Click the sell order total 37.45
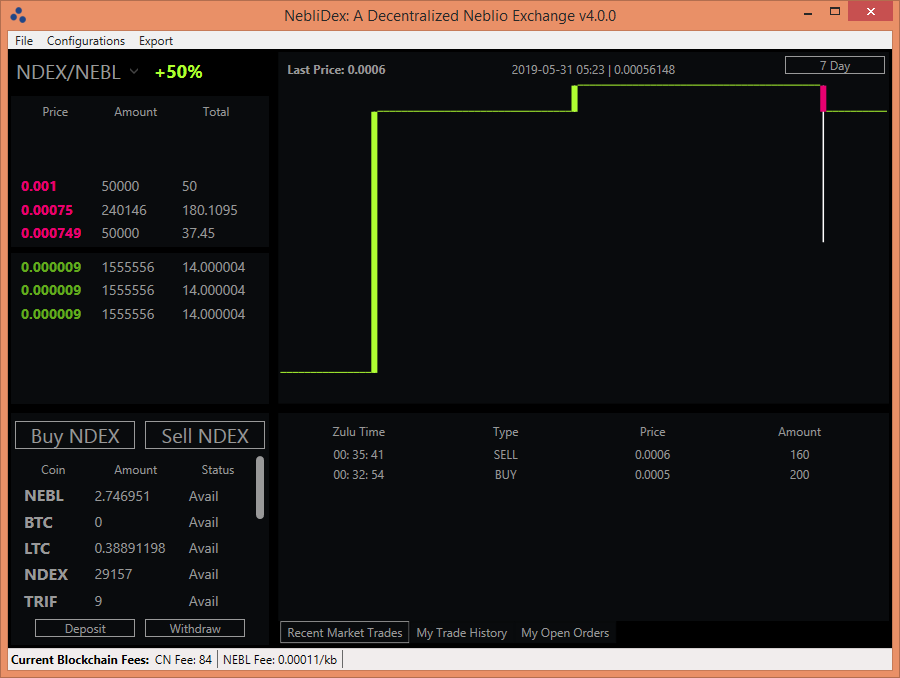This screenshot has height=678, width=900. pos(198,233)
